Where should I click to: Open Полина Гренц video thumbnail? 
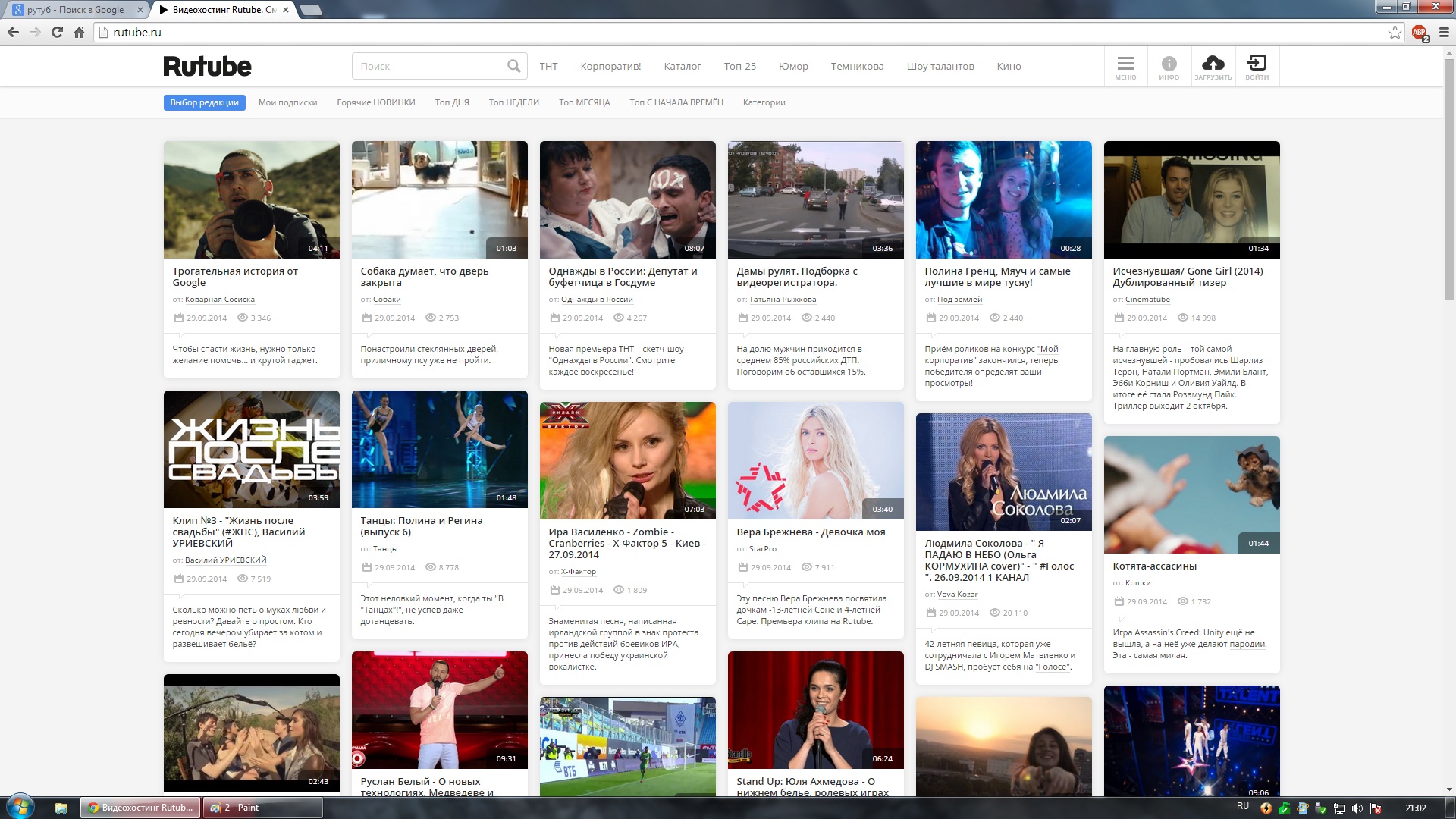(x=1004, y=199)
